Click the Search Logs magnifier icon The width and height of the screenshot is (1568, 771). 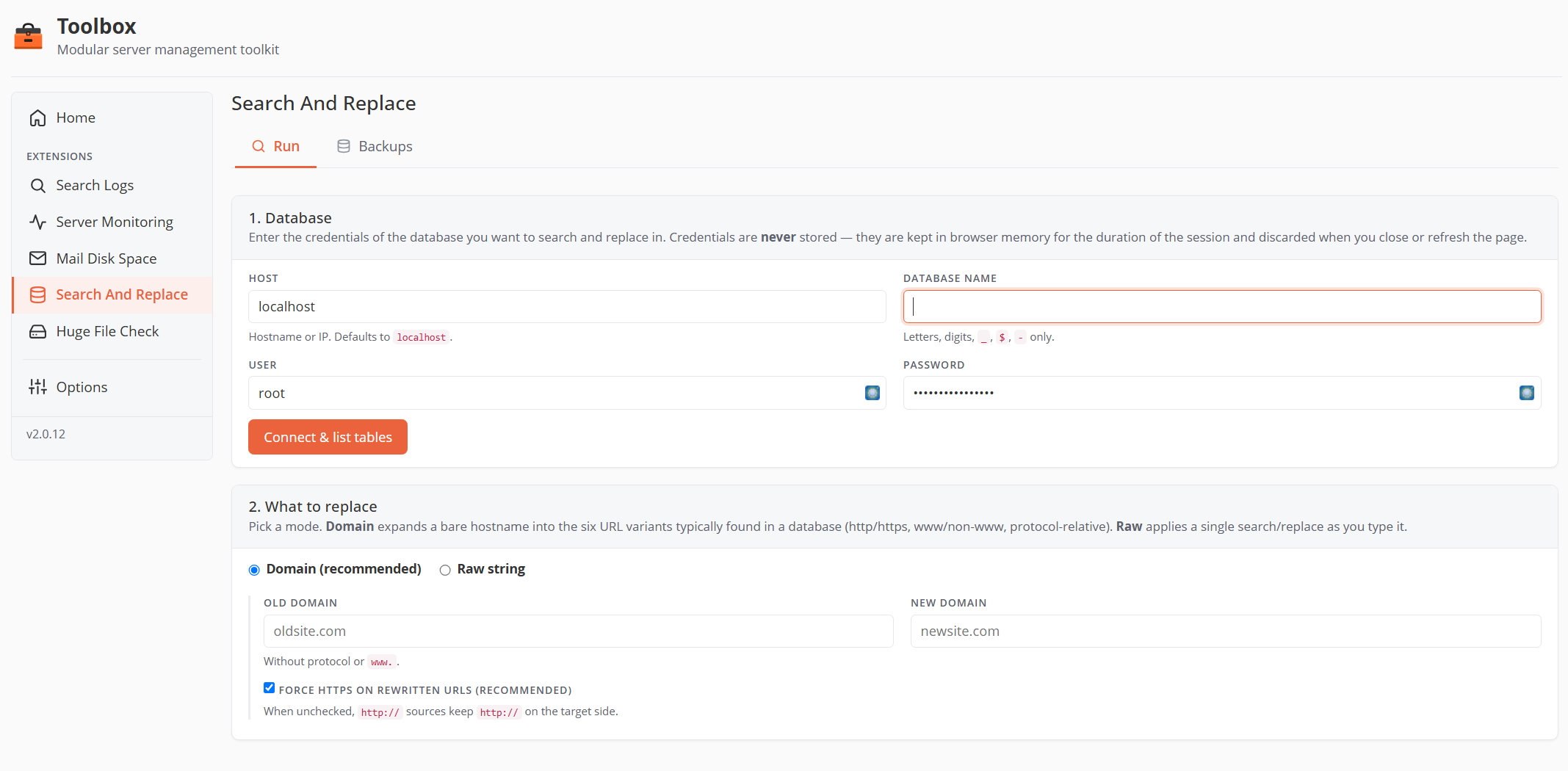coord(37,186)
